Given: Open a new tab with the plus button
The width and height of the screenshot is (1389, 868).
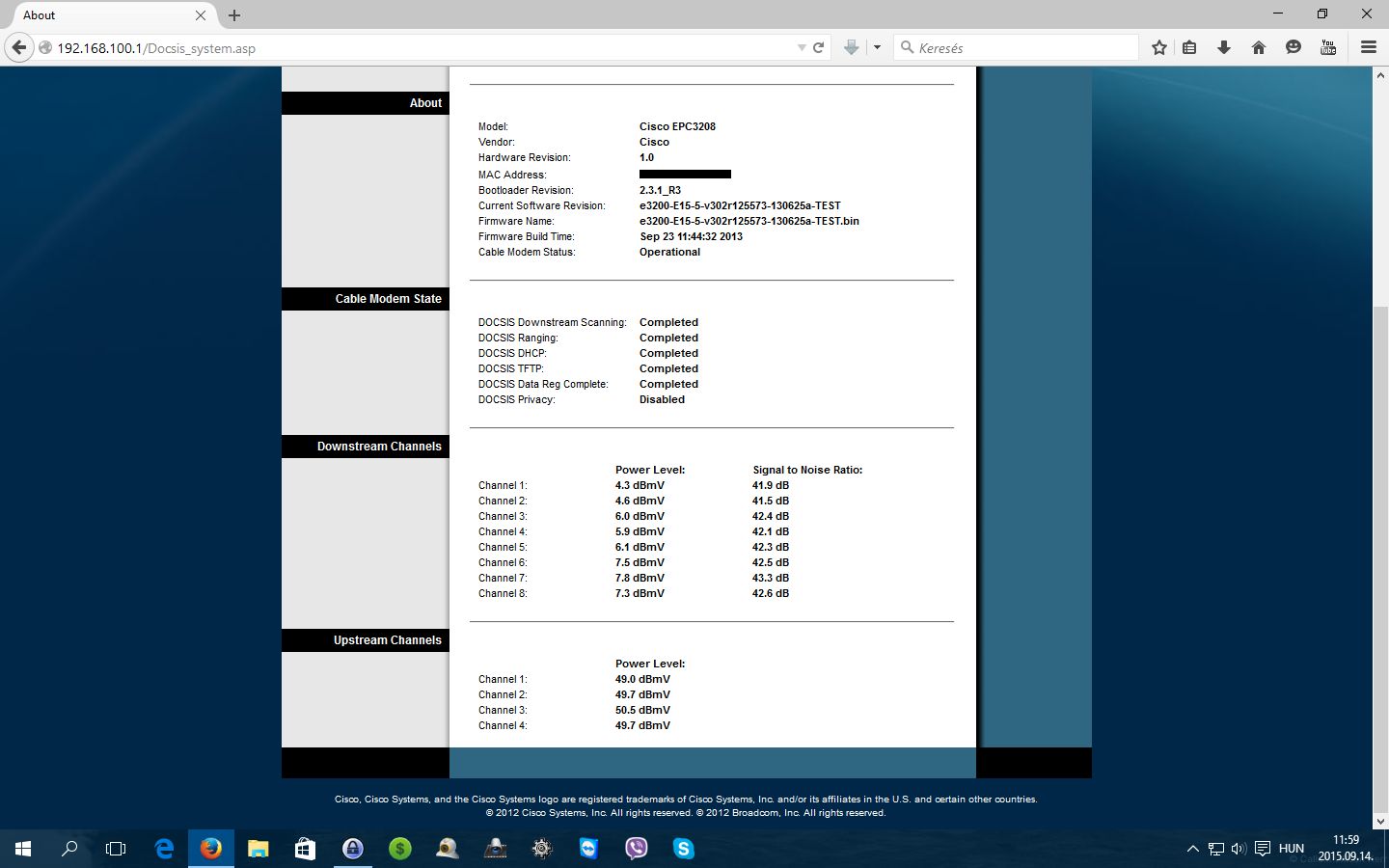Looking at the screenshot, I should coord(234,15).
